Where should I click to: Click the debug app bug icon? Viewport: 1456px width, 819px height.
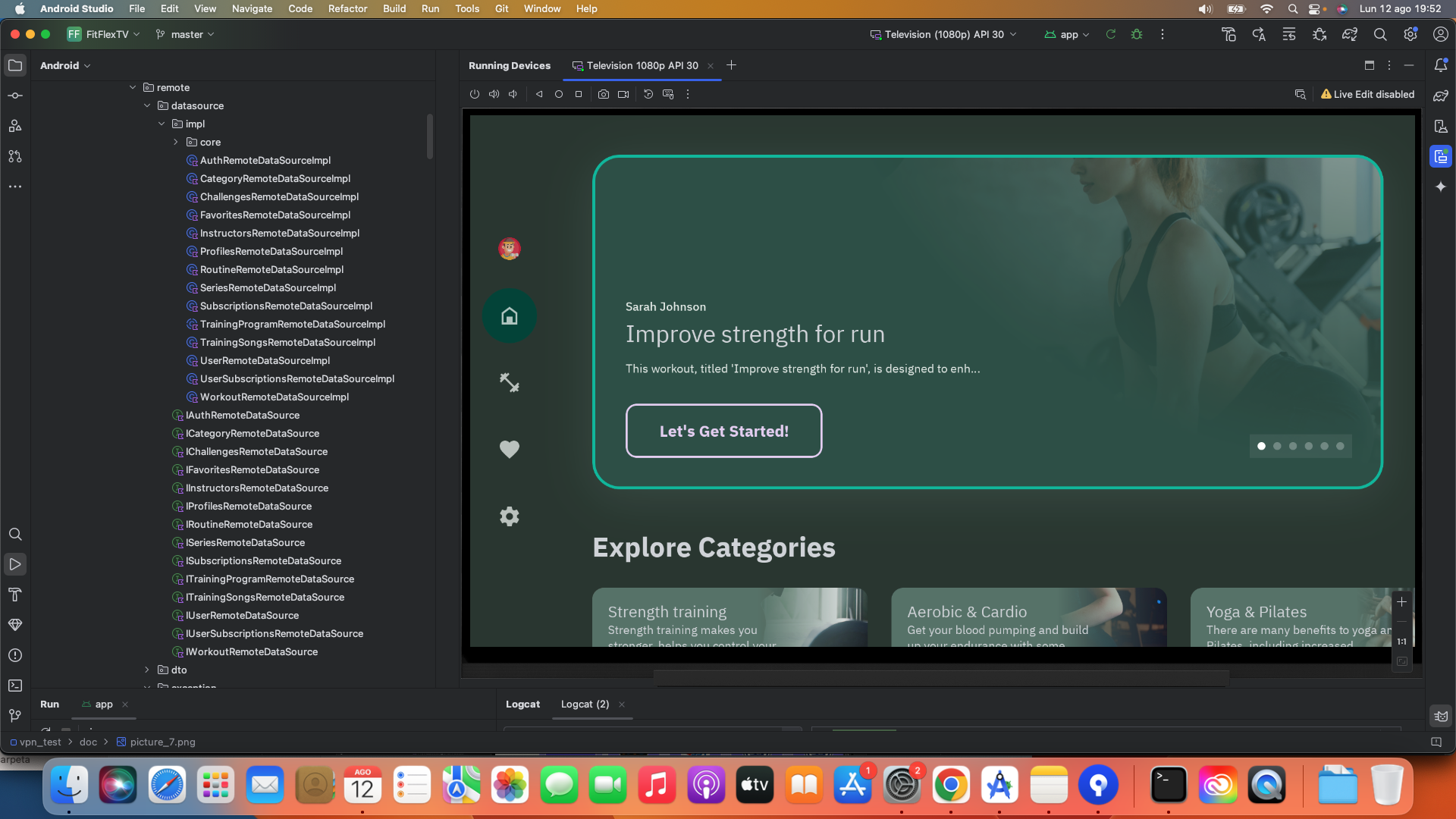(x=1136, y=35)
